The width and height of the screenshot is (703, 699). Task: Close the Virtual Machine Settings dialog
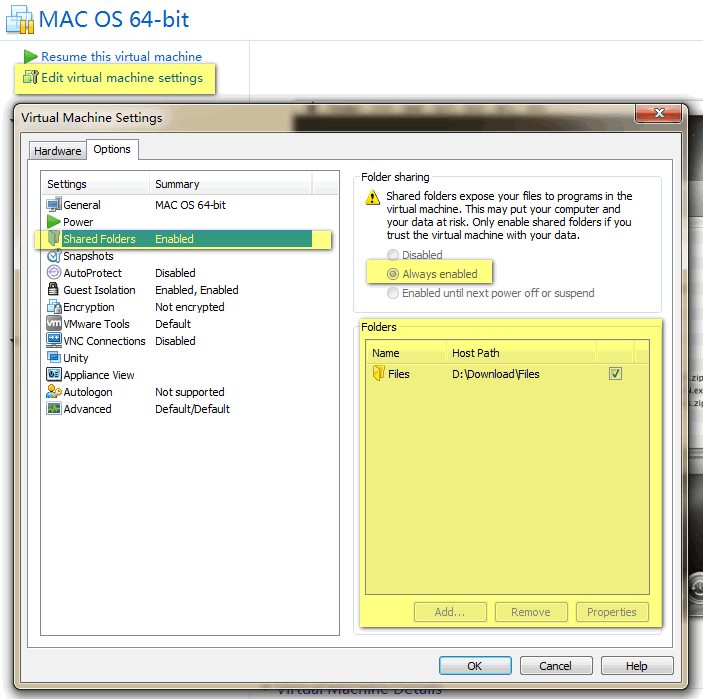pyautogui.click(x=659, y=113)
